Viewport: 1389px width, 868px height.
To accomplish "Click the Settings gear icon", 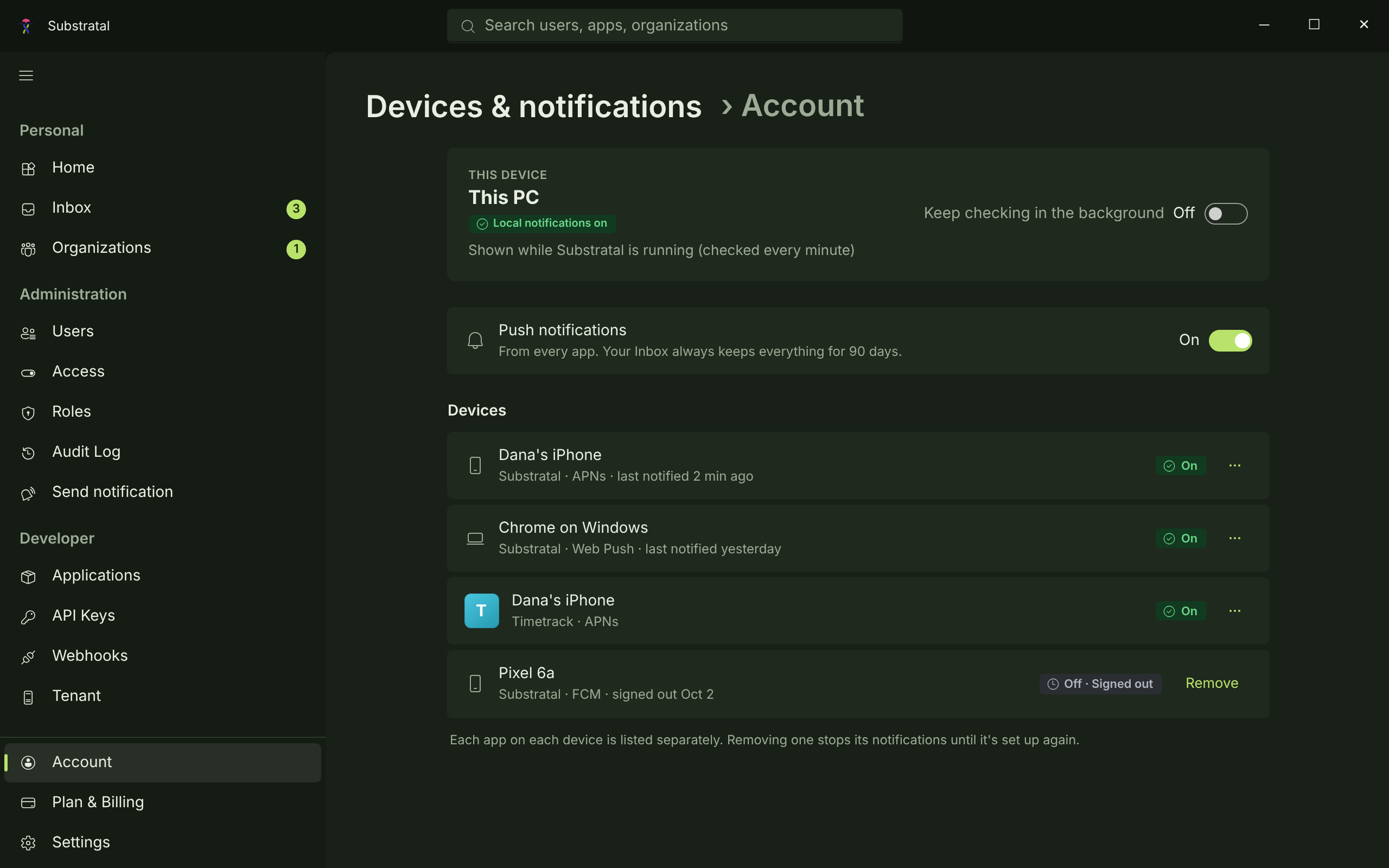I will [x=28, y=843].
